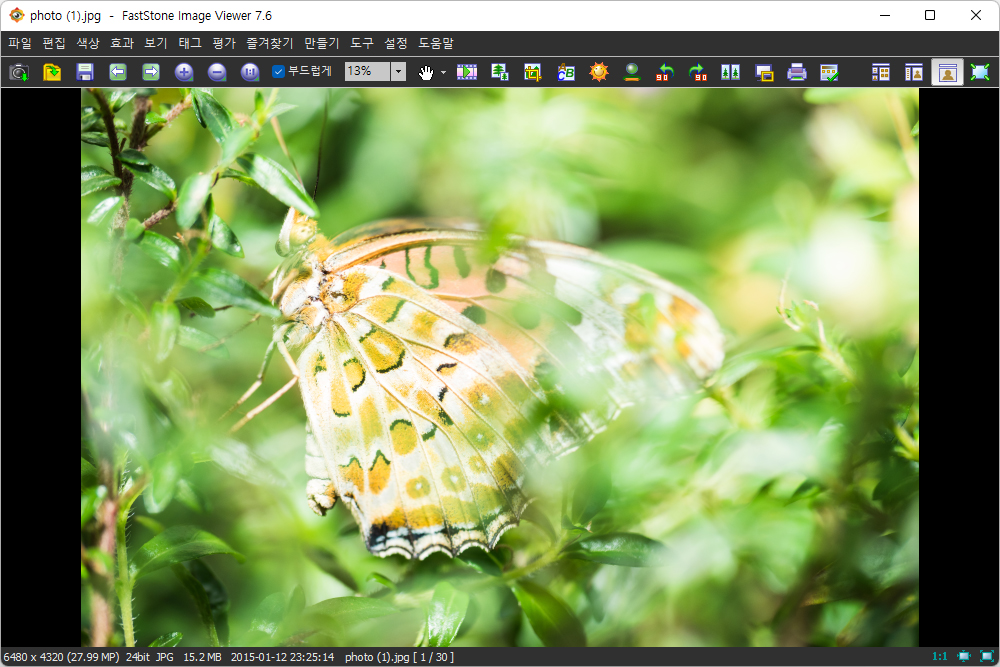Rotate the image right 90 degrees

pos(698,72)
